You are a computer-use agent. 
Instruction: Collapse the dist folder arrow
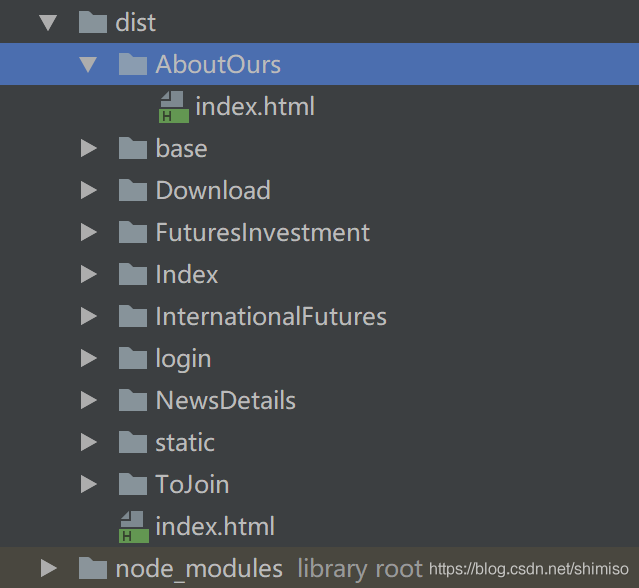47,22
